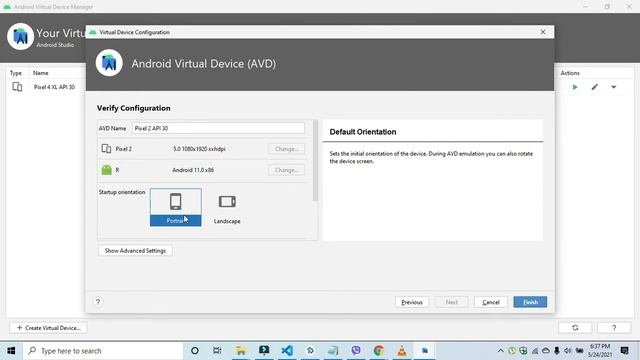
Task: Open the Windows Start menu
Action: tap(11, 351)
